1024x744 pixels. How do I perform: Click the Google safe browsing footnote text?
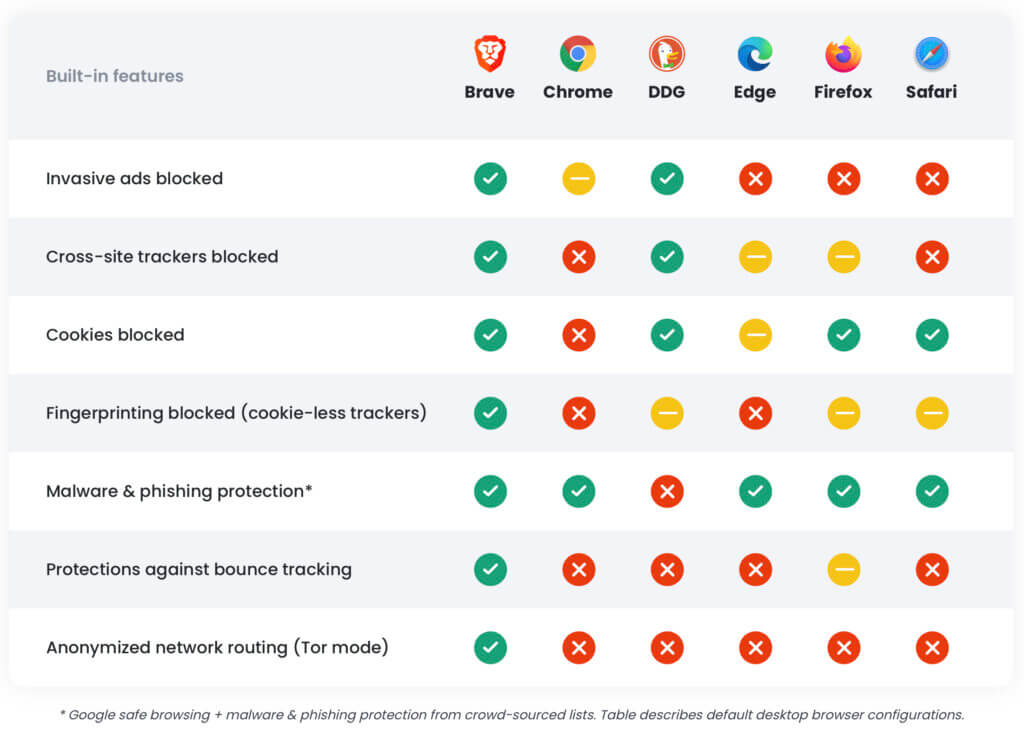point(511,715)
